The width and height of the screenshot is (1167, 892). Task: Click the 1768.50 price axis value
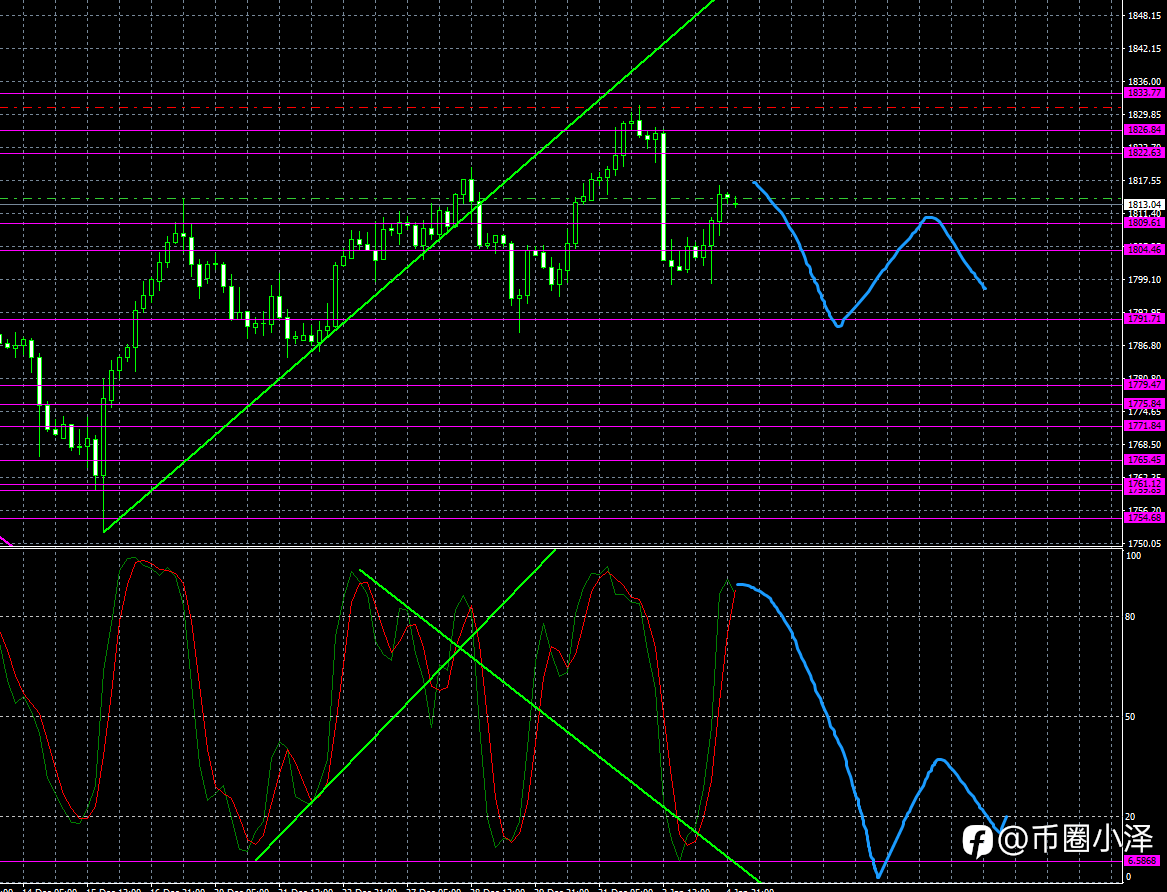point(1145,445)
